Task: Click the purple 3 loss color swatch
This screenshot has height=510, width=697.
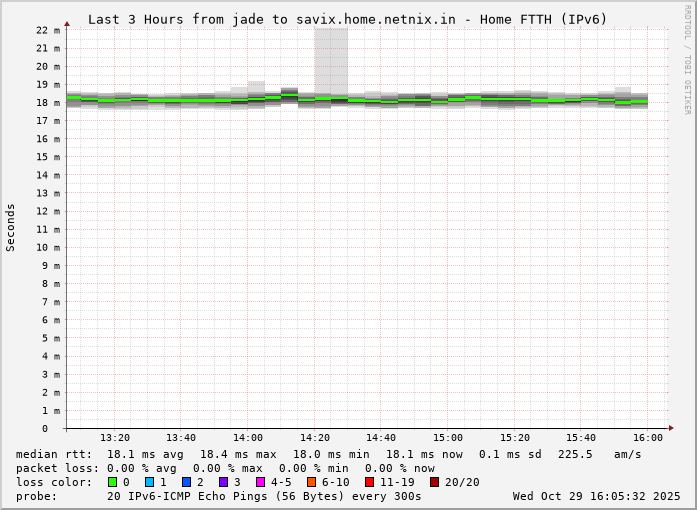Action: (x=224, y=482)
